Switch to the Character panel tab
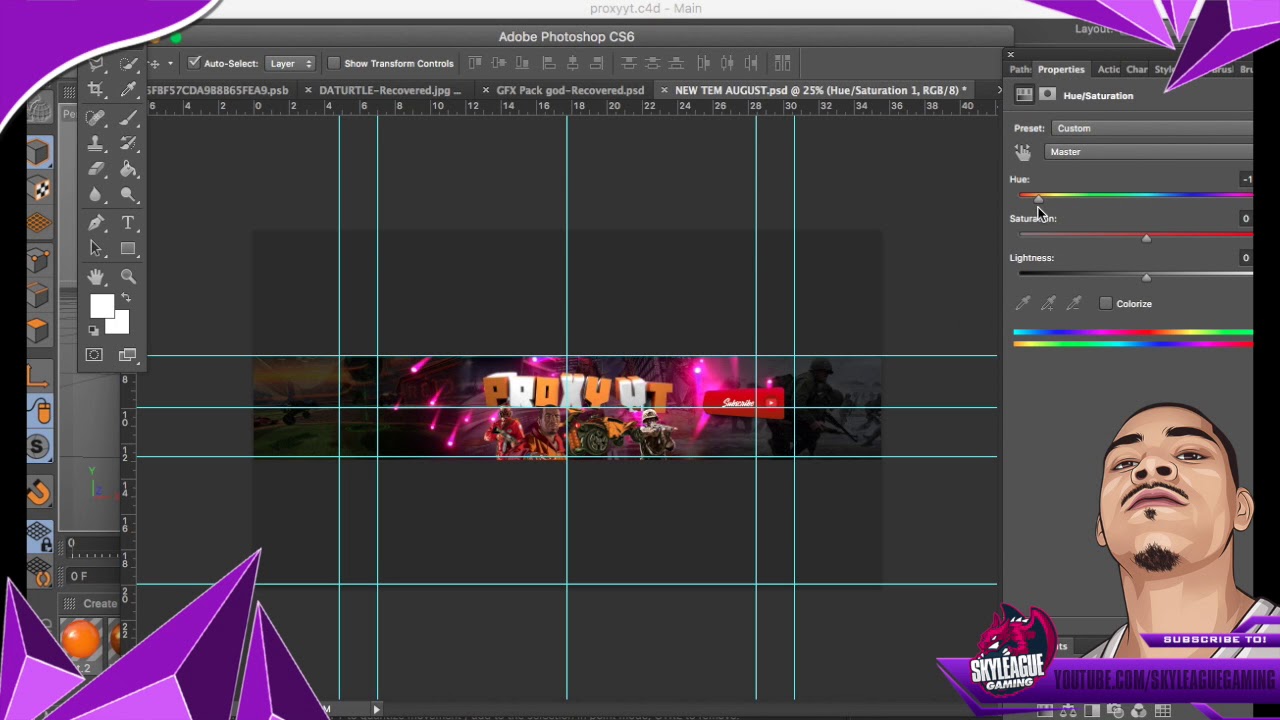The height and width of the screenshot is (720, 1280). pyautogui.click(x=1137, y=70)
